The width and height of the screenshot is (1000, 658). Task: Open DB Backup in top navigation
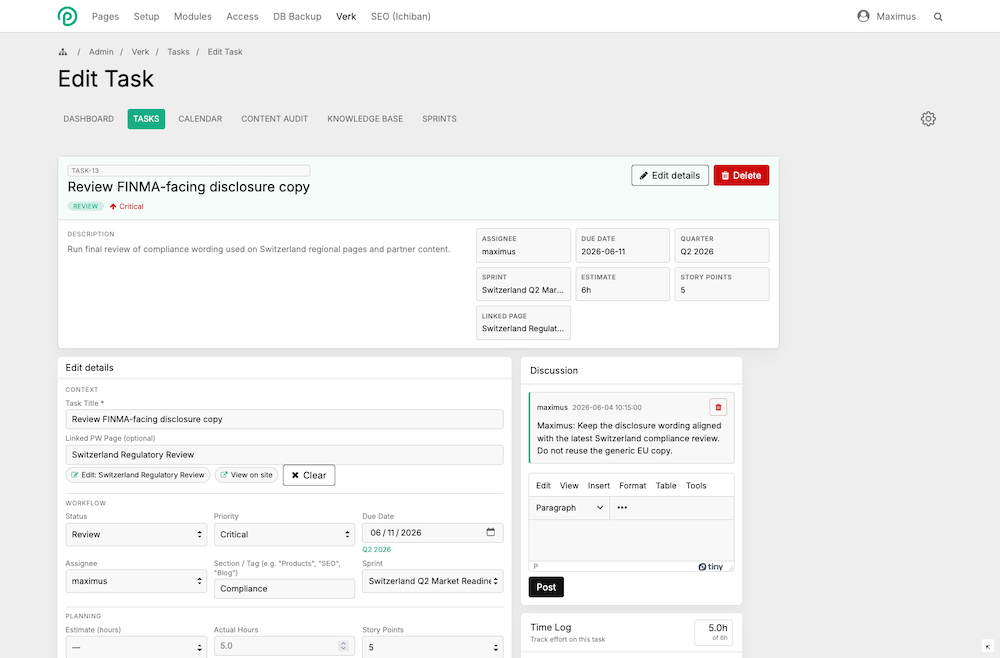(x=297, y=17)
